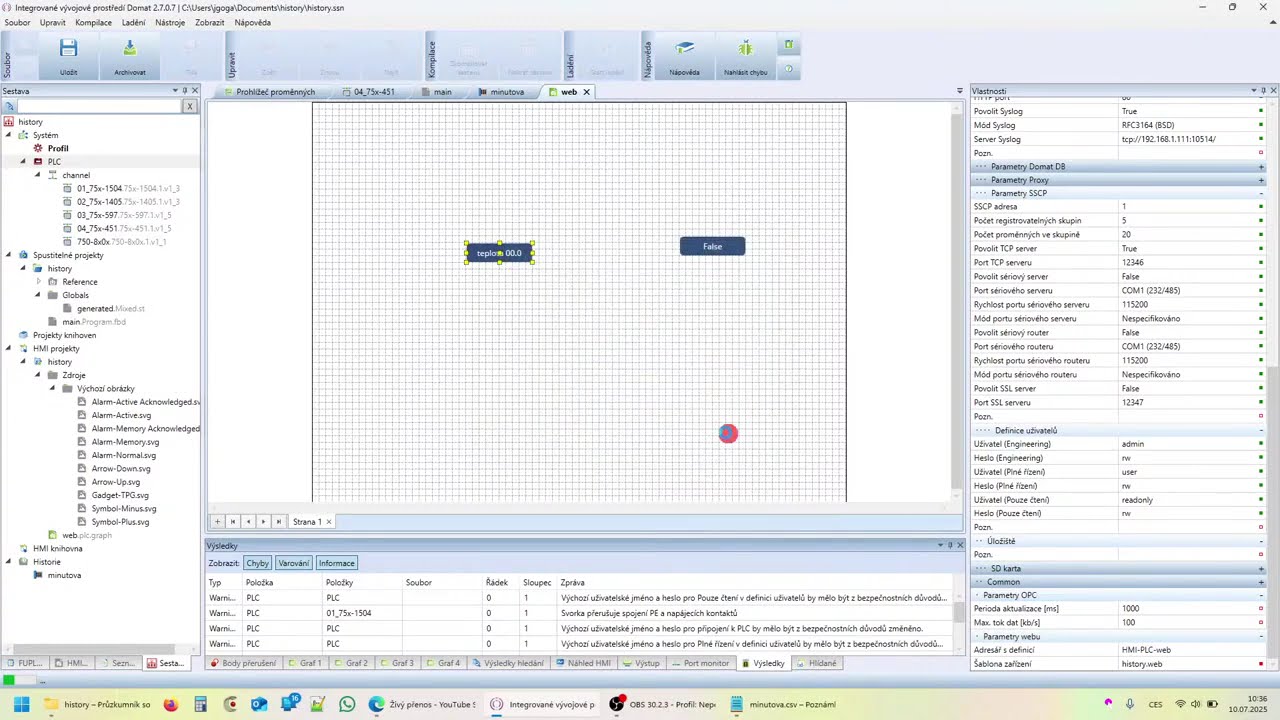Viewport: 1280px width, 720px height.
Task: Close the web tab
Action: coord(586,92)
